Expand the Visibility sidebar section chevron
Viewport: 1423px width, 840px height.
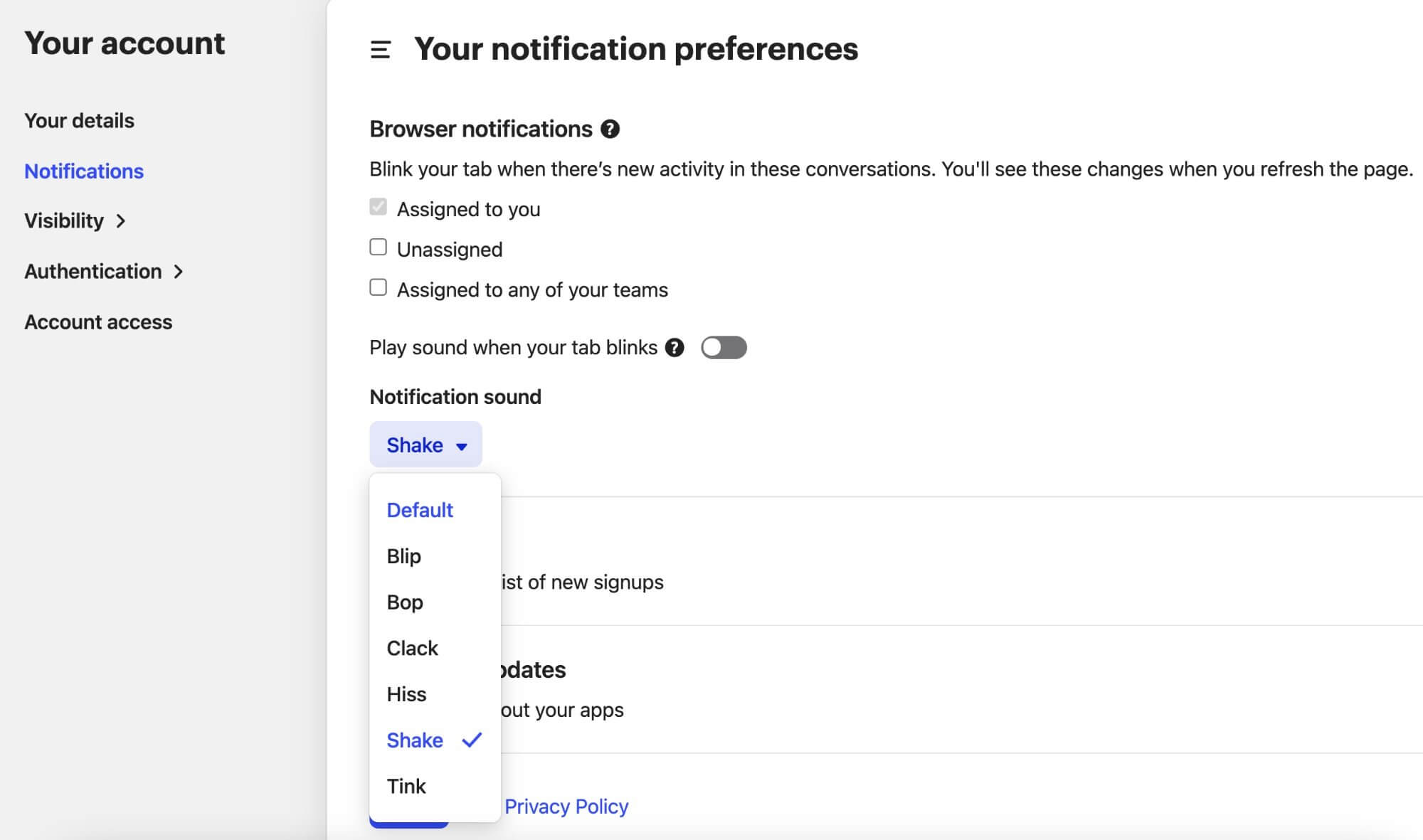(121, 221)
